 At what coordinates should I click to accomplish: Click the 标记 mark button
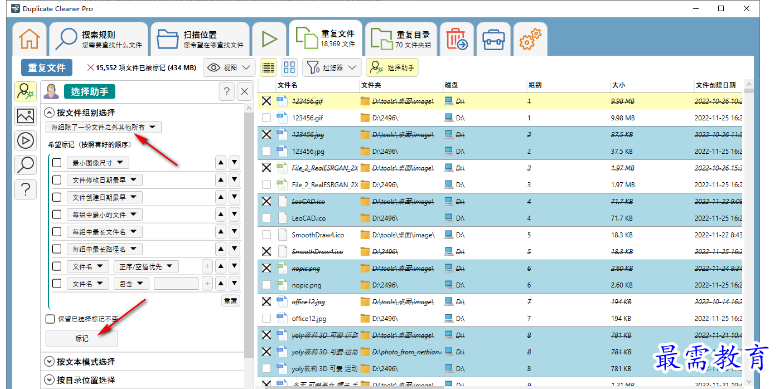82,338
